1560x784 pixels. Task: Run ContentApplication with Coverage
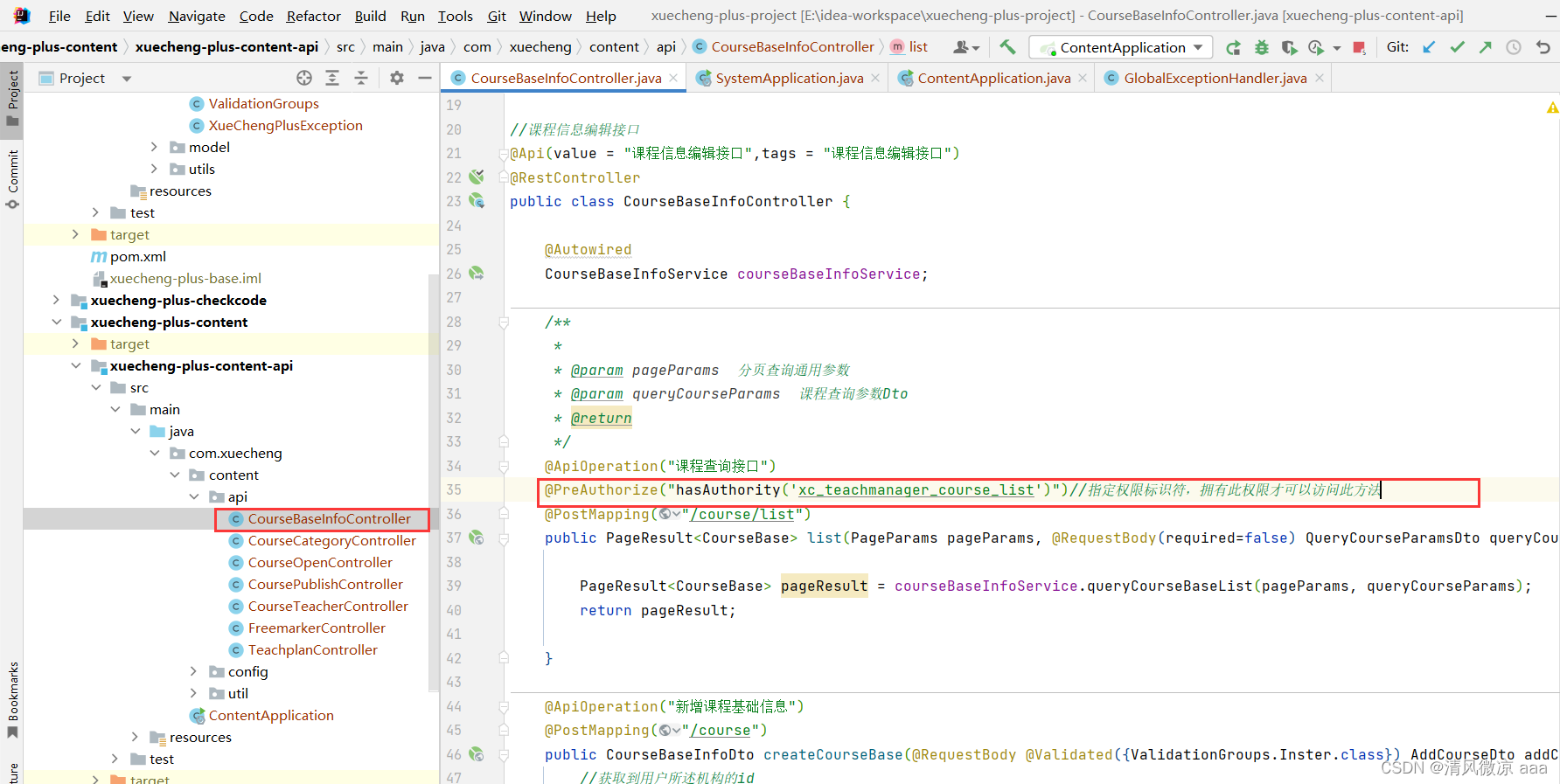[1289, 47]
